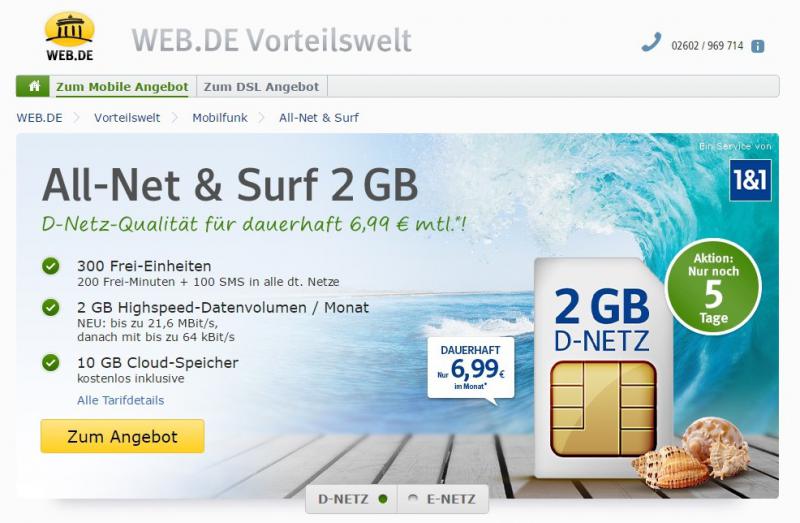Screen dimensions: 800x523
Task: Click the Aktion Nur noch 5 Tage badge
Action: (713, 287)
